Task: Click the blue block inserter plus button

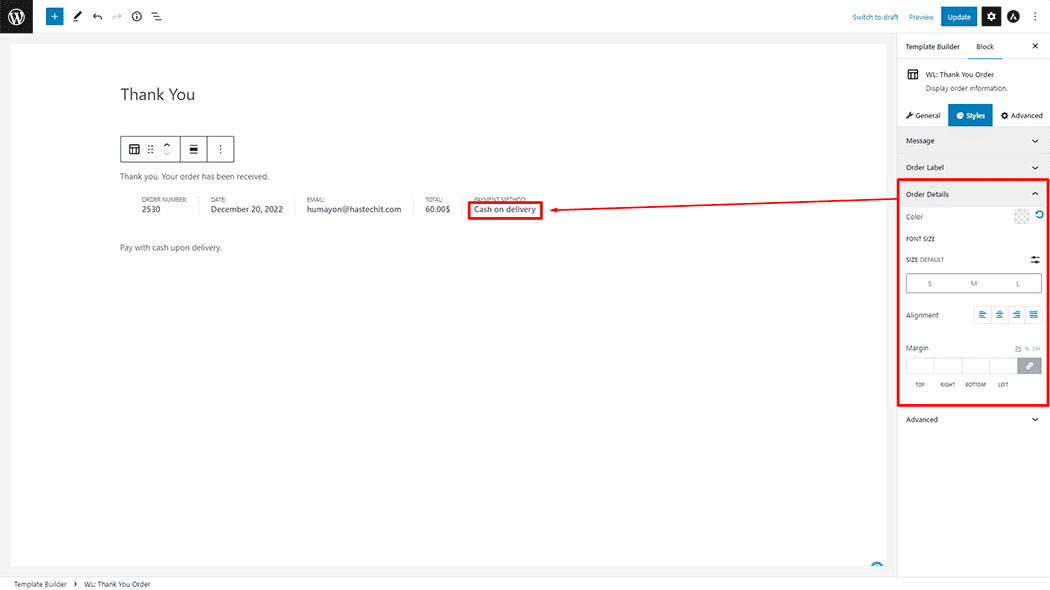Action: [54, 17]
